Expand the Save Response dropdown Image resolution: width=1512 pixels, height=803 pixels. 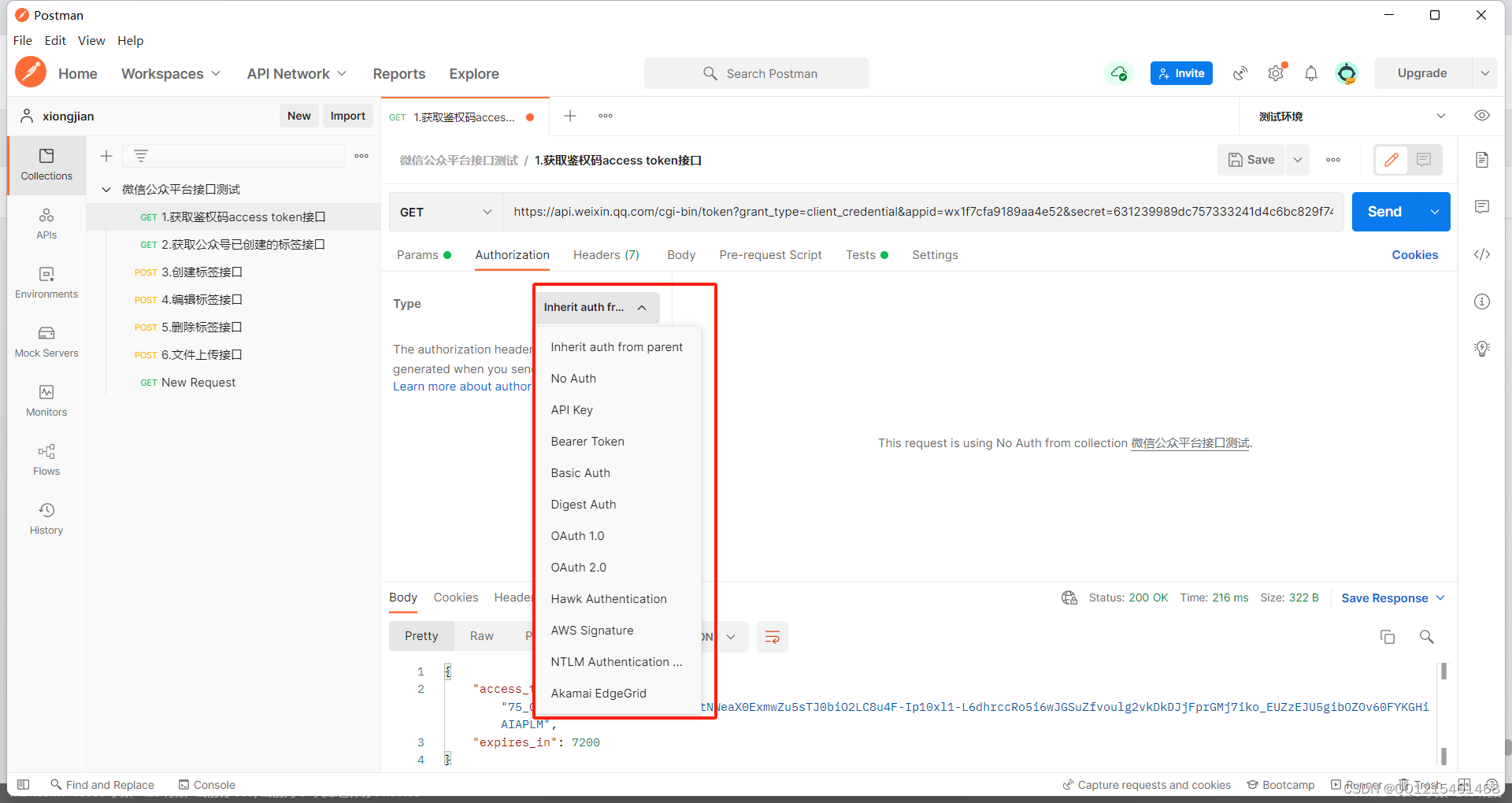click(x=1393, y=598)
